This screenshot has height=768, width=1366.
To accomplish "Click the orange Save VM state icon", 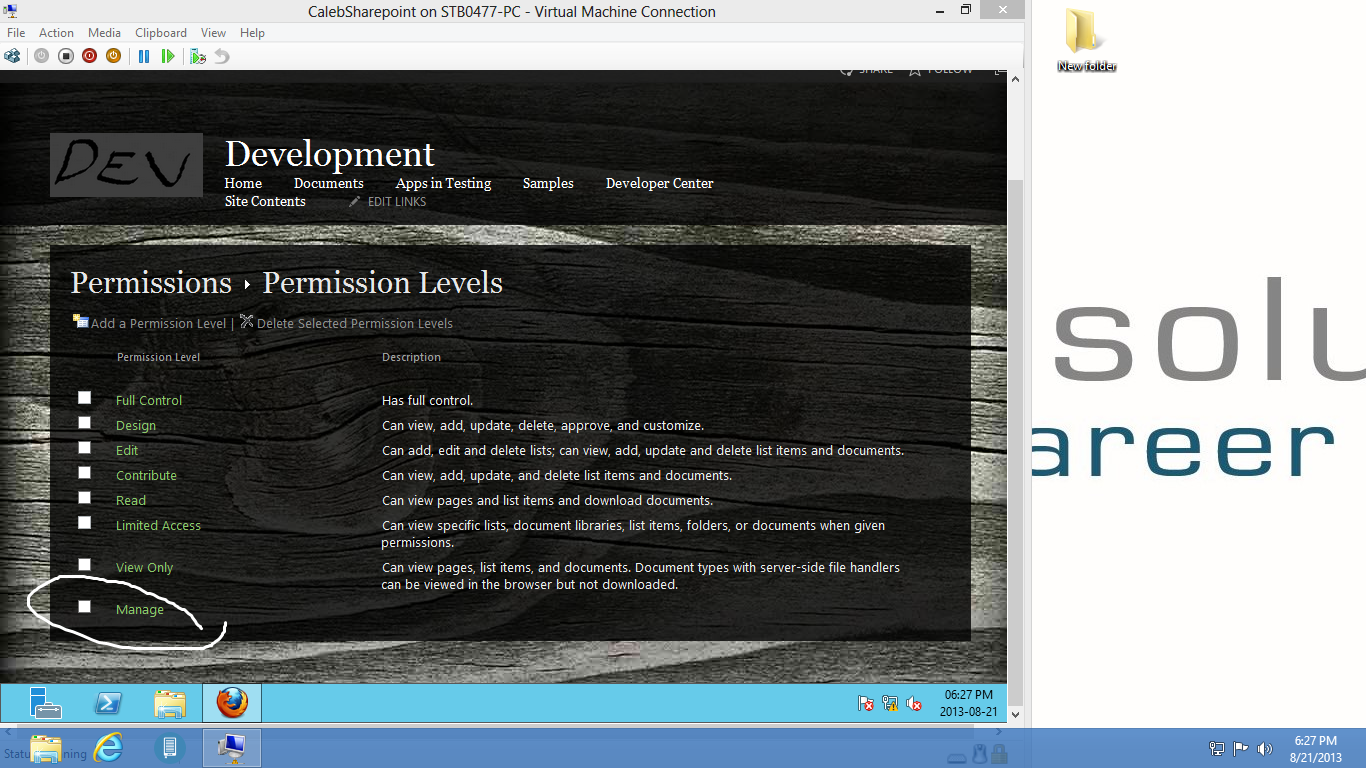I will point(114,56).
